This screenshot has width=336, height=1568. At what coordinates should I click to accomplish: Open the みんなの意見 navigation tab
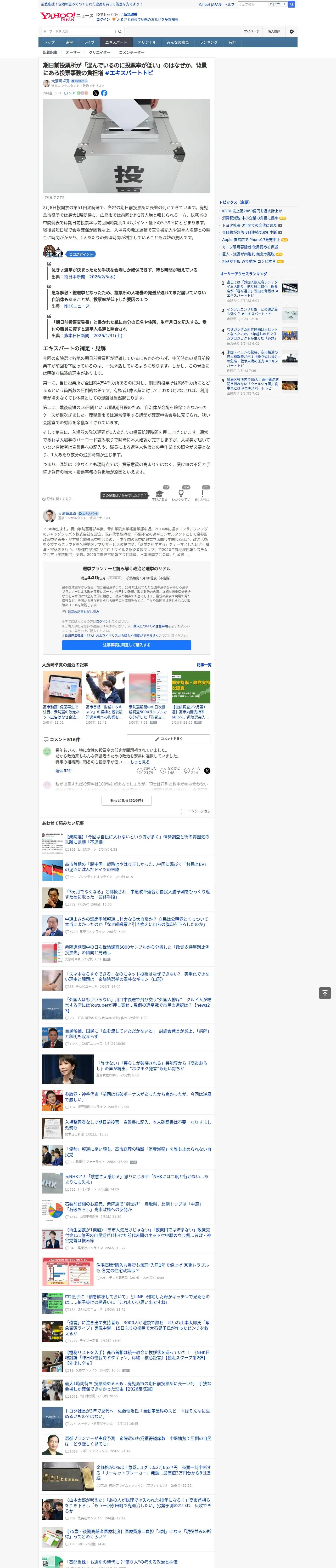point(178,43)
